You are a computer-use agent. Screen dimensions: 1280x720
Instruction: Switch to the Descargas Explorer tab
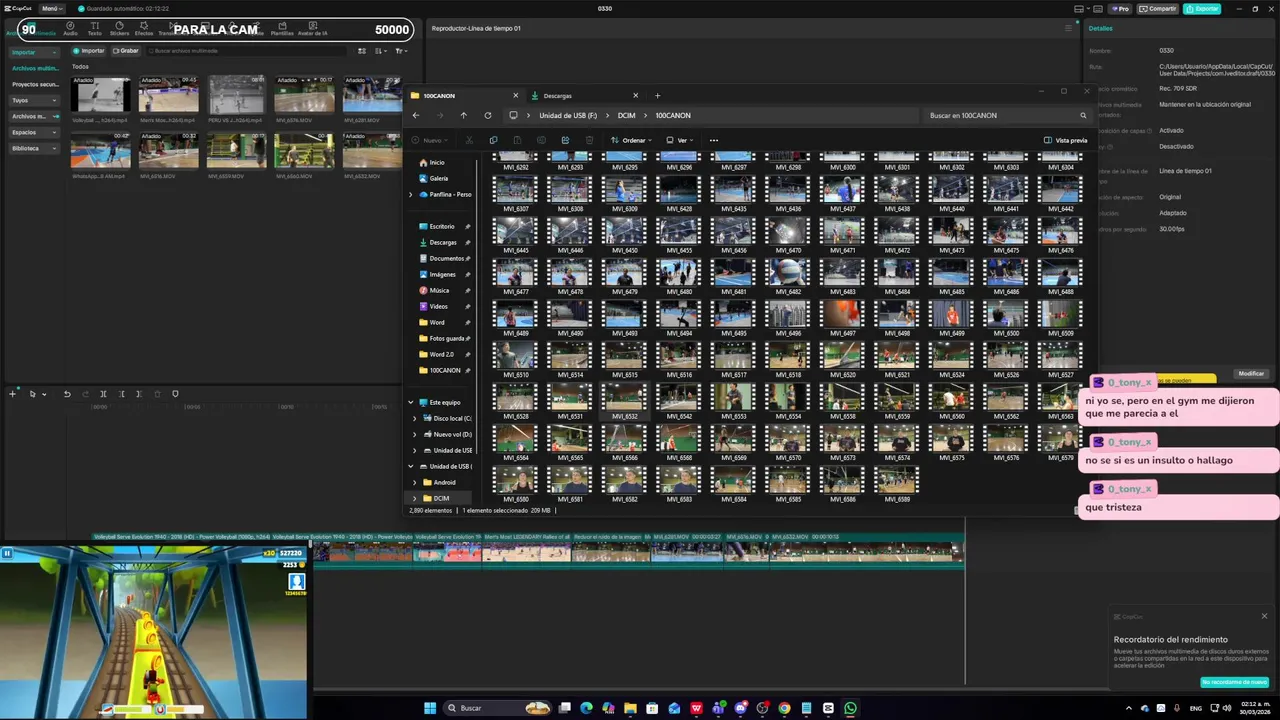[585, 96]
